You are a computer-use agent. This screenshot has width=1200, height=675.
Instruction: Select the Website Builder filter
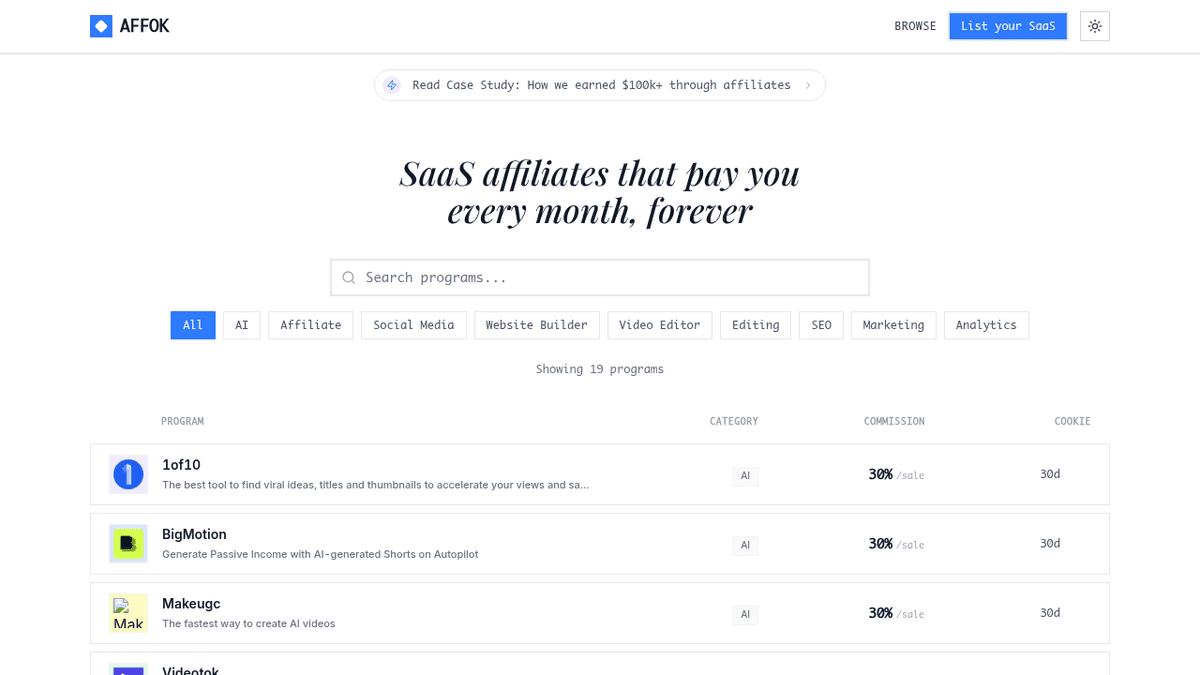point(537,325)
